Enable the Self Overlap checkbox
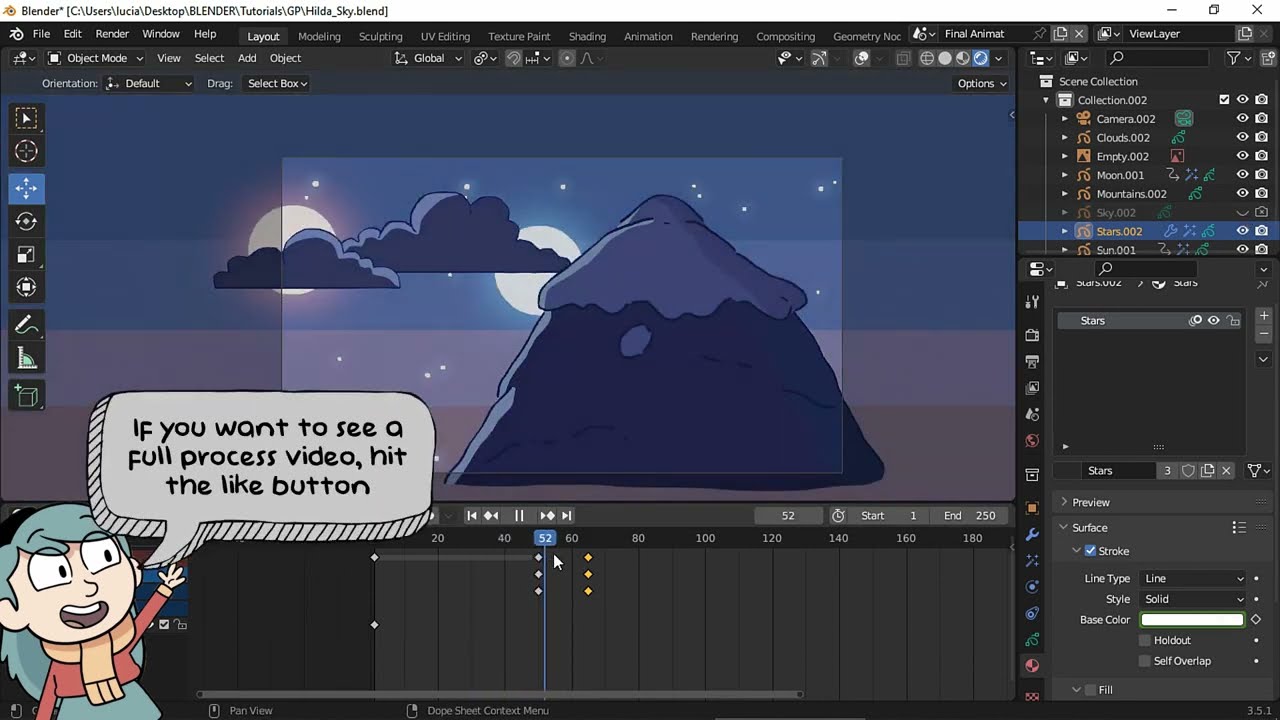The height and width of the screenshot is (720, 1280). tap(1145, 661)
